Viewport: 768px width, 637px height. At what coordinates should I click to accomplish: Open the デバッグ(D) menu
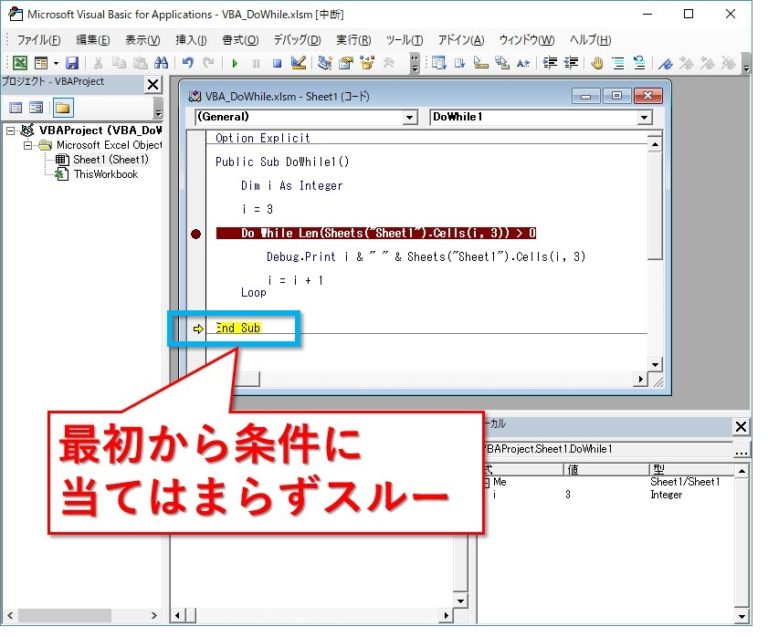(297, 40)
